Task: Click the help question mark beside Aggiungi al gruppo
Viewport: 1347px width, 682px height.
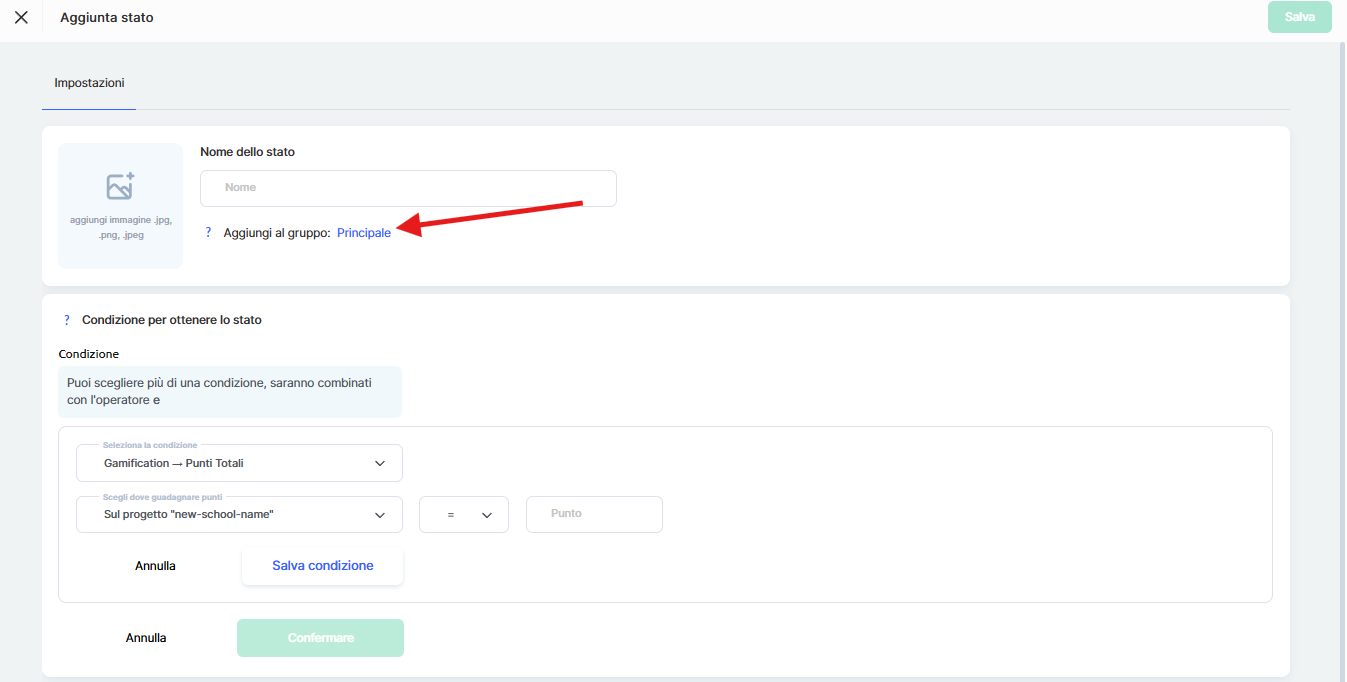Action: click(208, 232)
